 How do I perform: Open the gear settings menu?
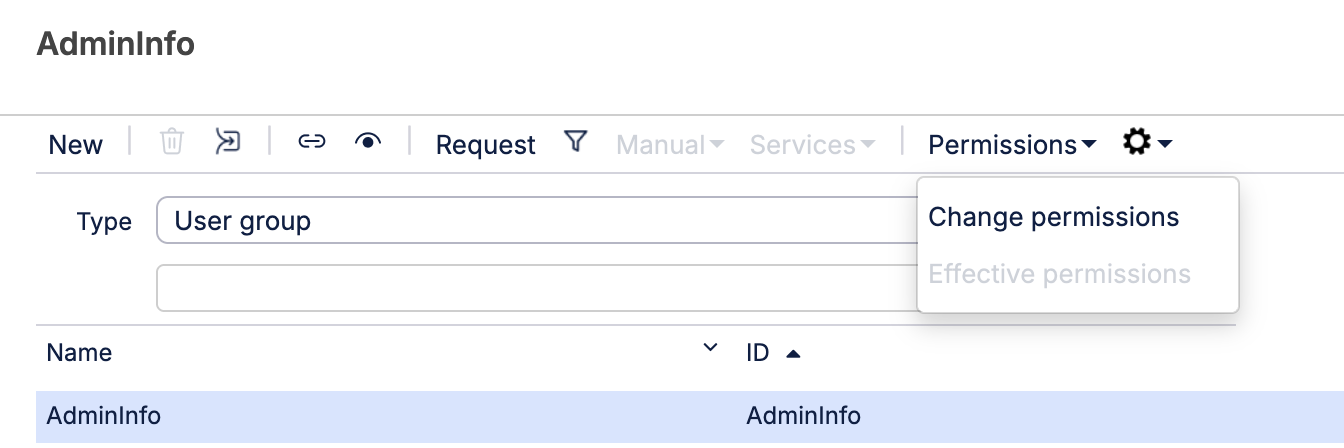coord(1146,143)
